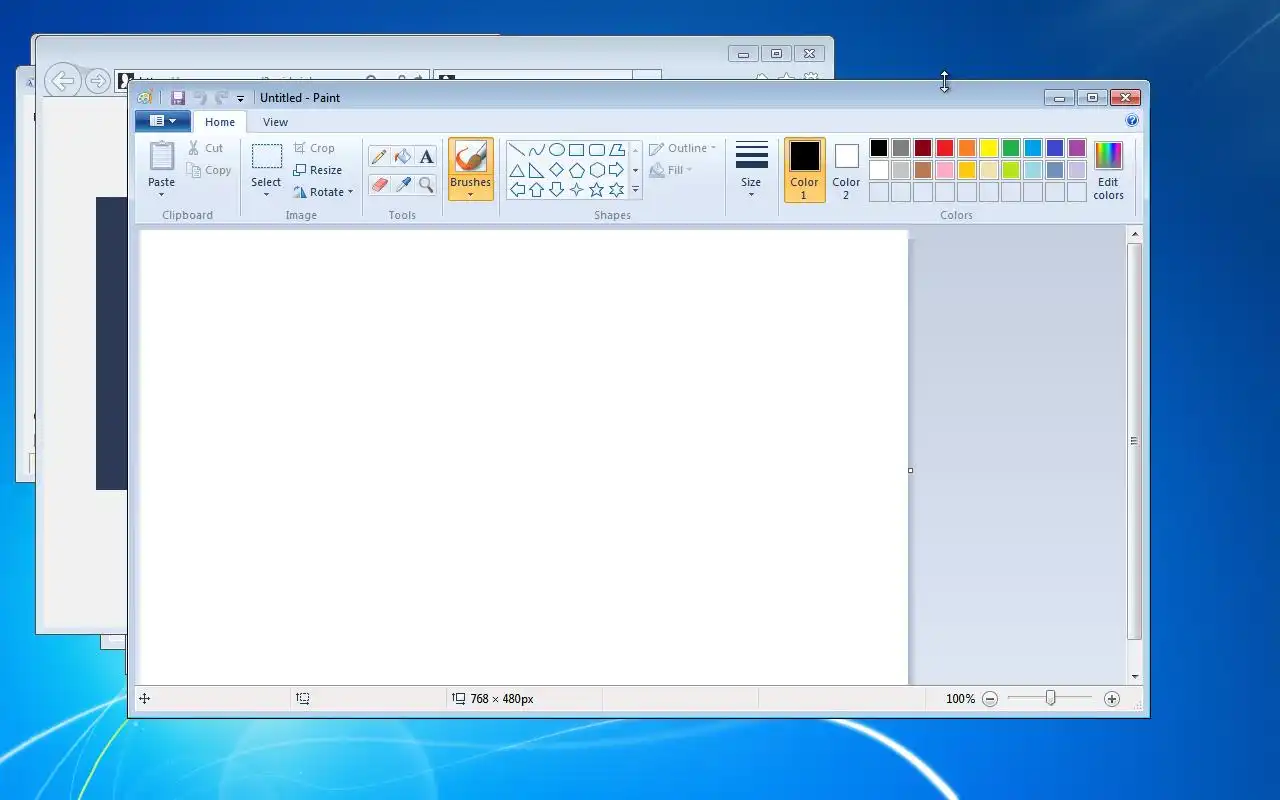Click the zoom slider handle
This screenshot has height=800, width=1280.
point(1050,698)
